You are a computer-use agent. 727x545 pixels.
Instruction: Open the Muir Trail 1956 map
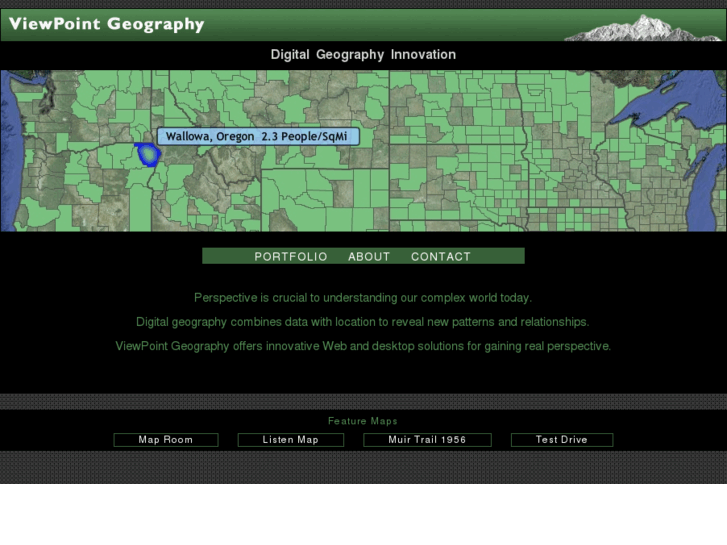(427, 440)
